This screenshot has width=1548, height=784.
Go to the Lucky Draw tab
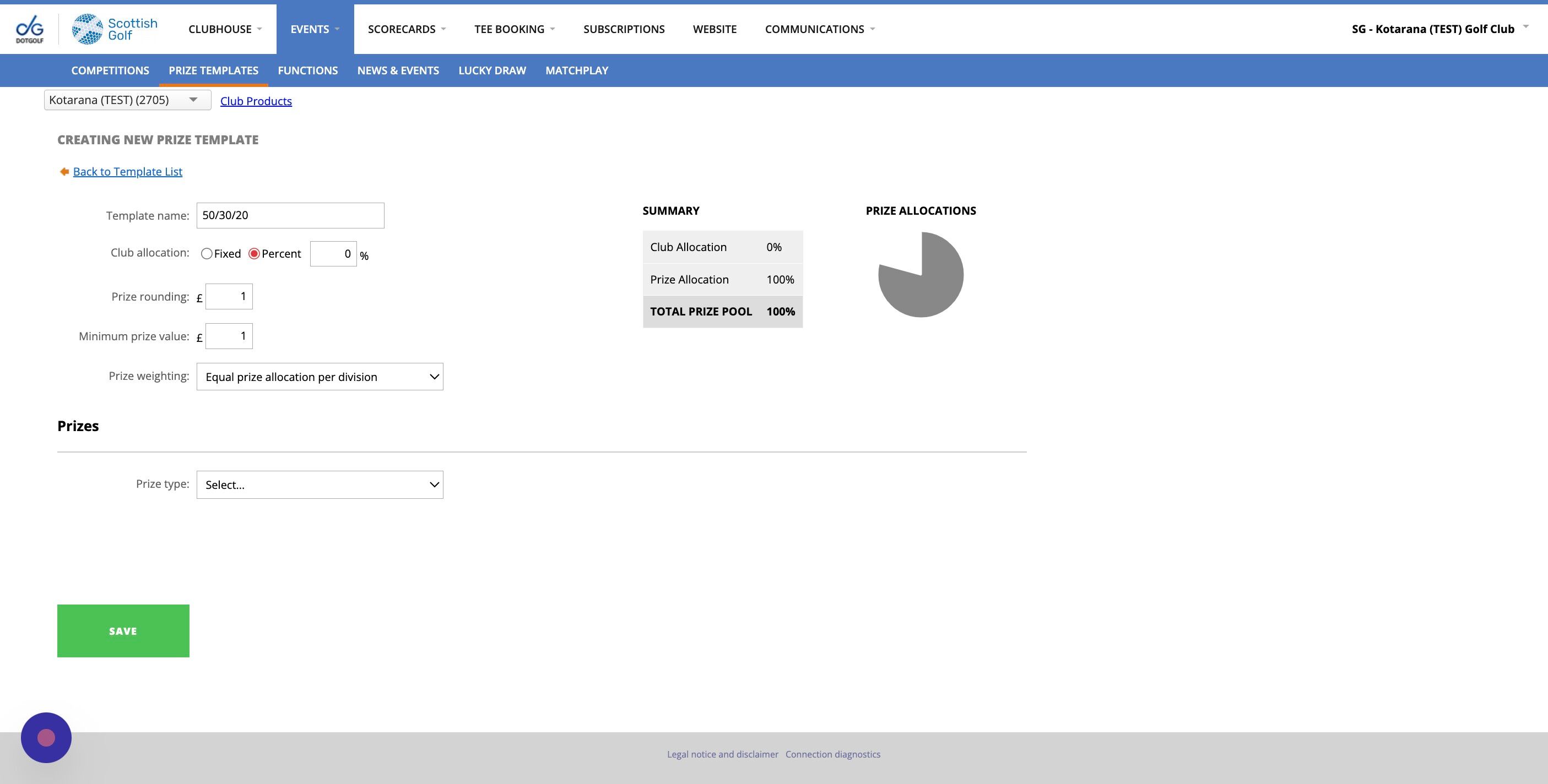tap(491, 70)
